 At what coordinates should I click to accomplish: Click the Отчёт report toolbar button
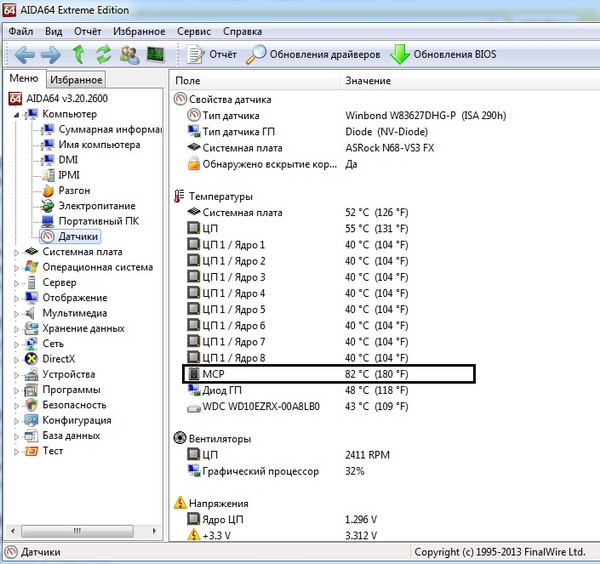[212, 54]
